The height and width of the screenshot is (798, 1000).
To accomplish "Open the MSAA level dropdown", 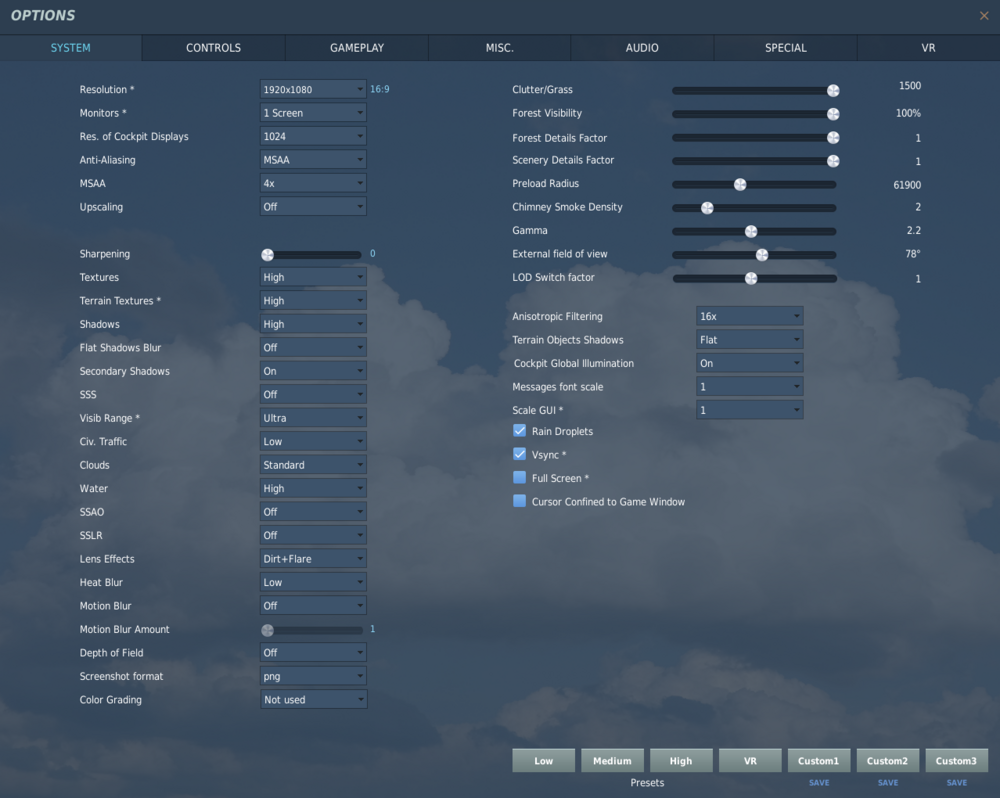I will click(x=313, y=183).
